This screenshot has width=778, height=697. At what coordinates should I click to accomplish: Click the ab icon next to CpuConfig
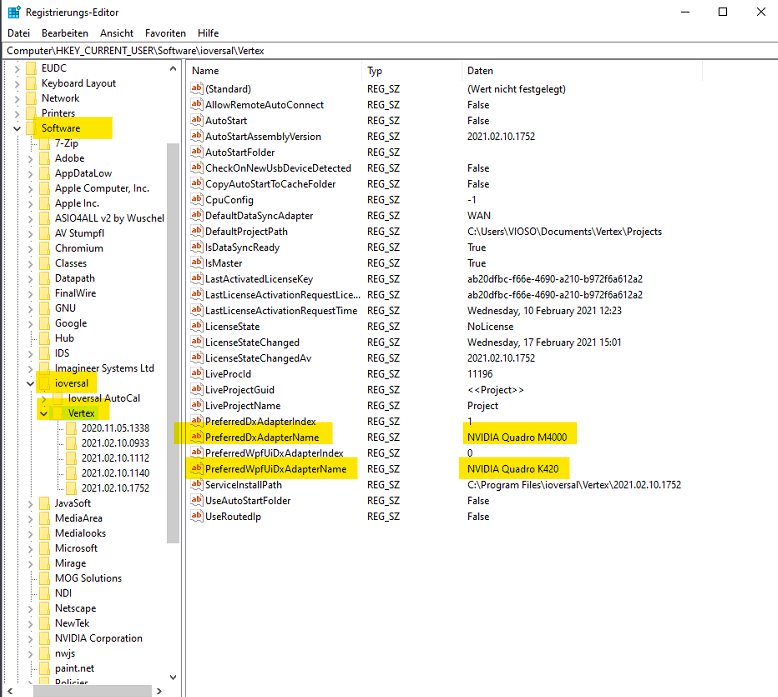click(196, 199)
